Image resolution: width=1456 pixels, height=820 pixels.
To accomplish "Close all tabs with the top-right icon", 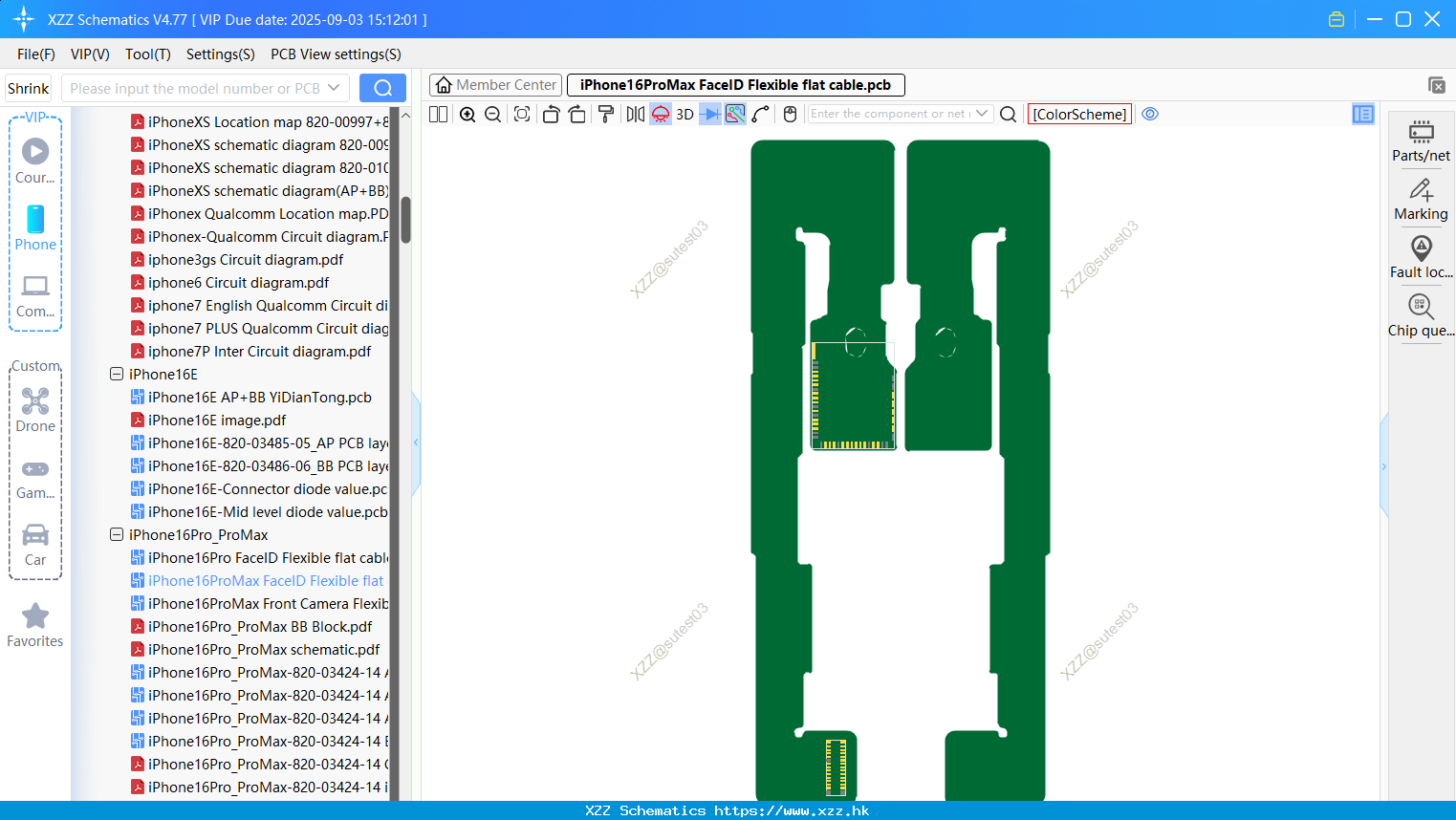I will (1436, 85).
